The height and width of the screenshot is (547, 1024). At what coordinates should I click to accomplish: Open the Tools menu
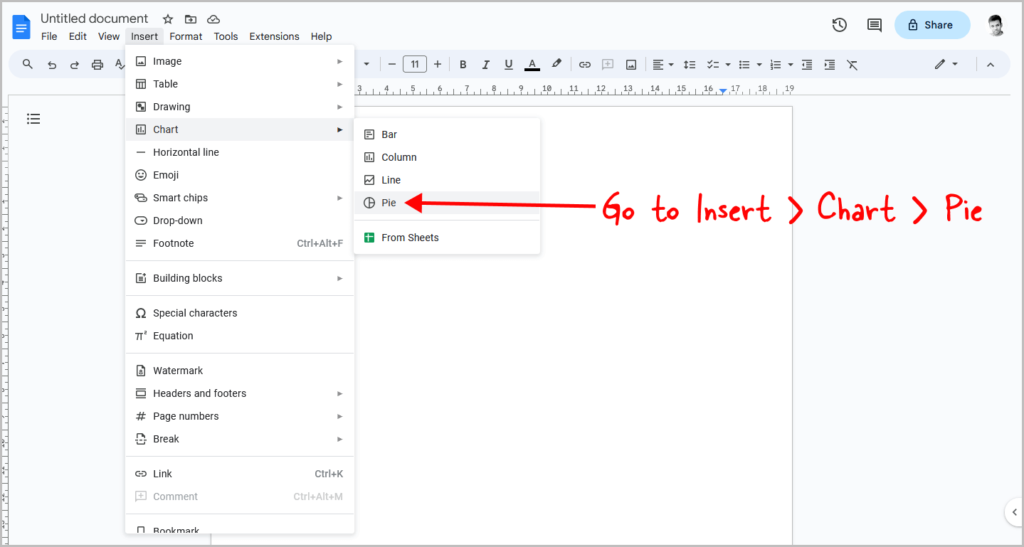(225, 37)
